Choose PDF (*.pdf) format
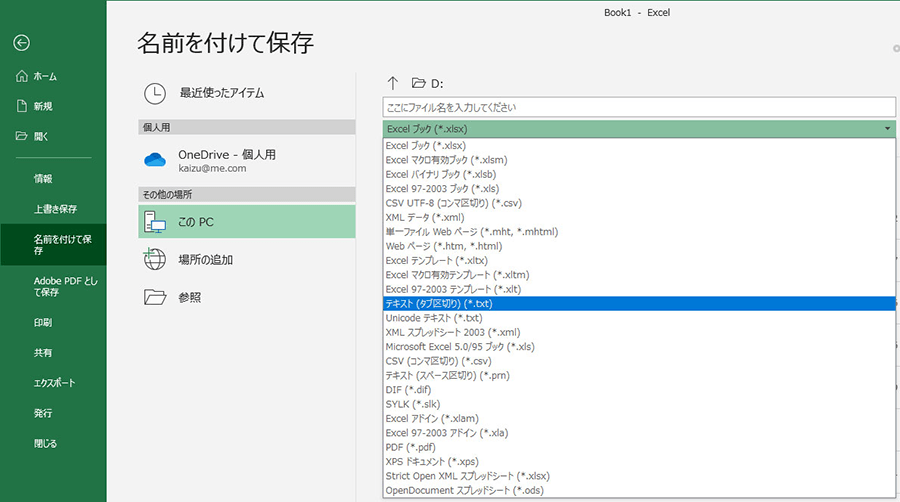The width and height of the screenshot is (900, 502). pyautogui.click(x=639, y=447)
